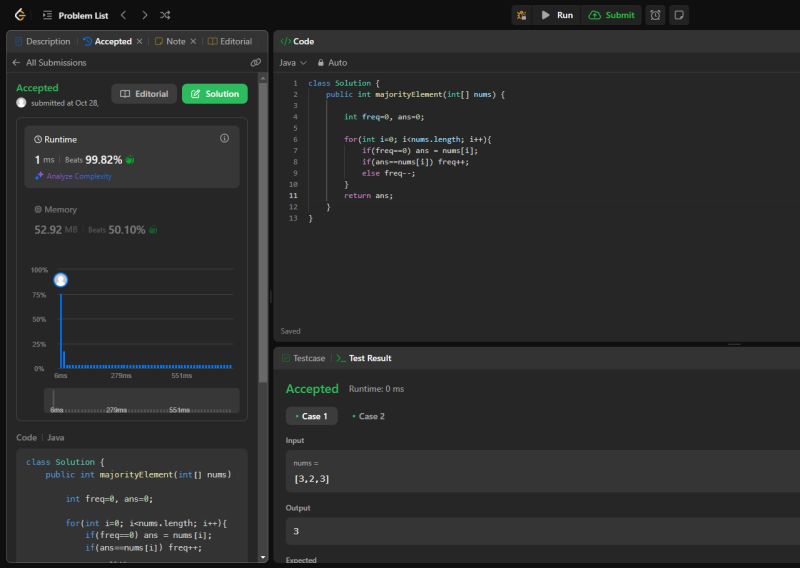Close the Note tab

(193, 41)
